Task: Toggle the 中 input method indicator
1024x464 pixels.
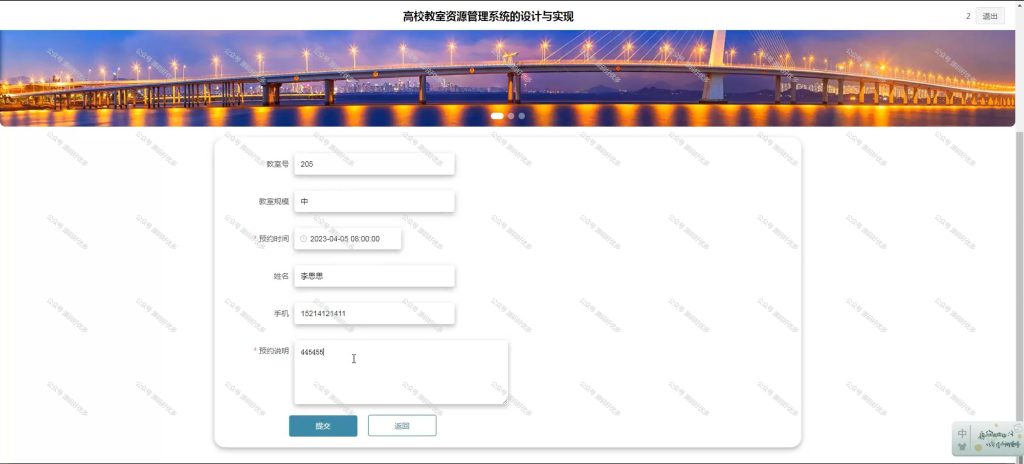Action: pos(962,434)
